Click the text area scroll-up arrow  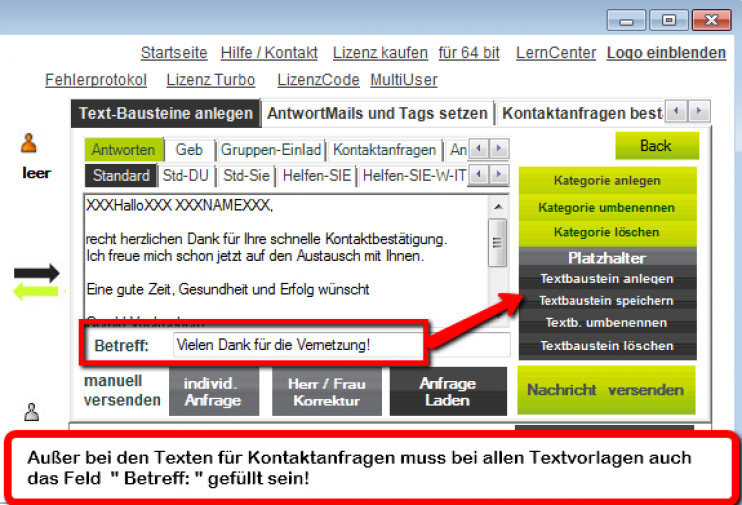point(498,206)
